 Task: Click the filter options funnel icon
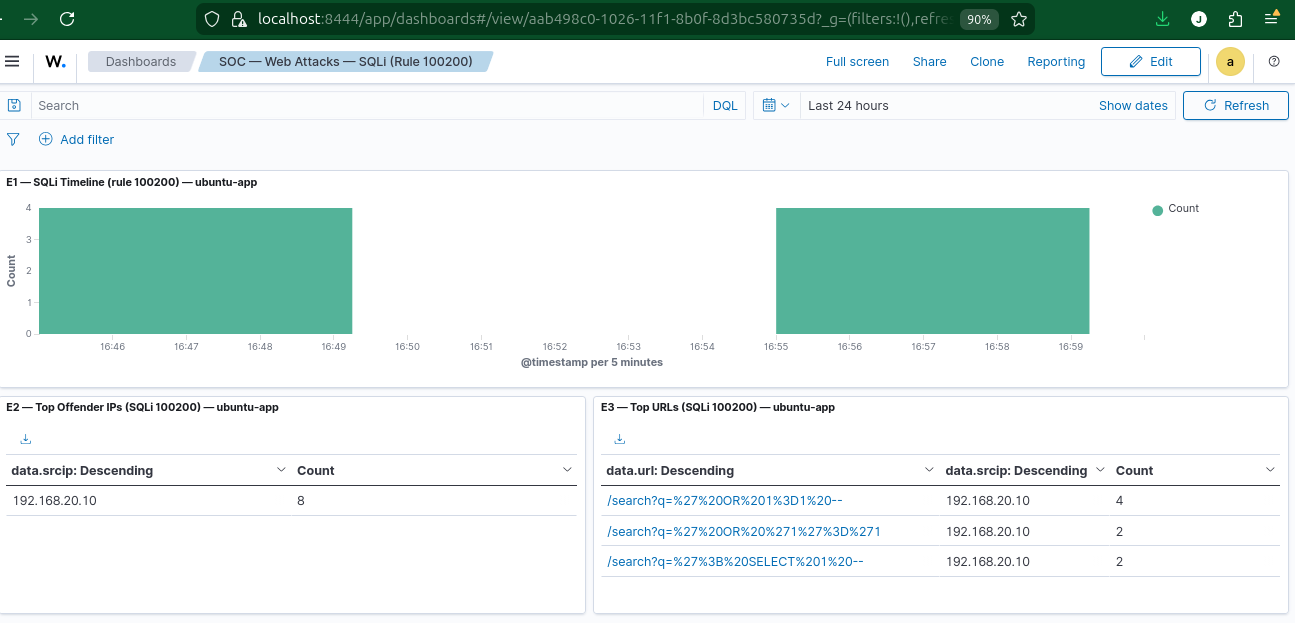click(x=13, y=139)
